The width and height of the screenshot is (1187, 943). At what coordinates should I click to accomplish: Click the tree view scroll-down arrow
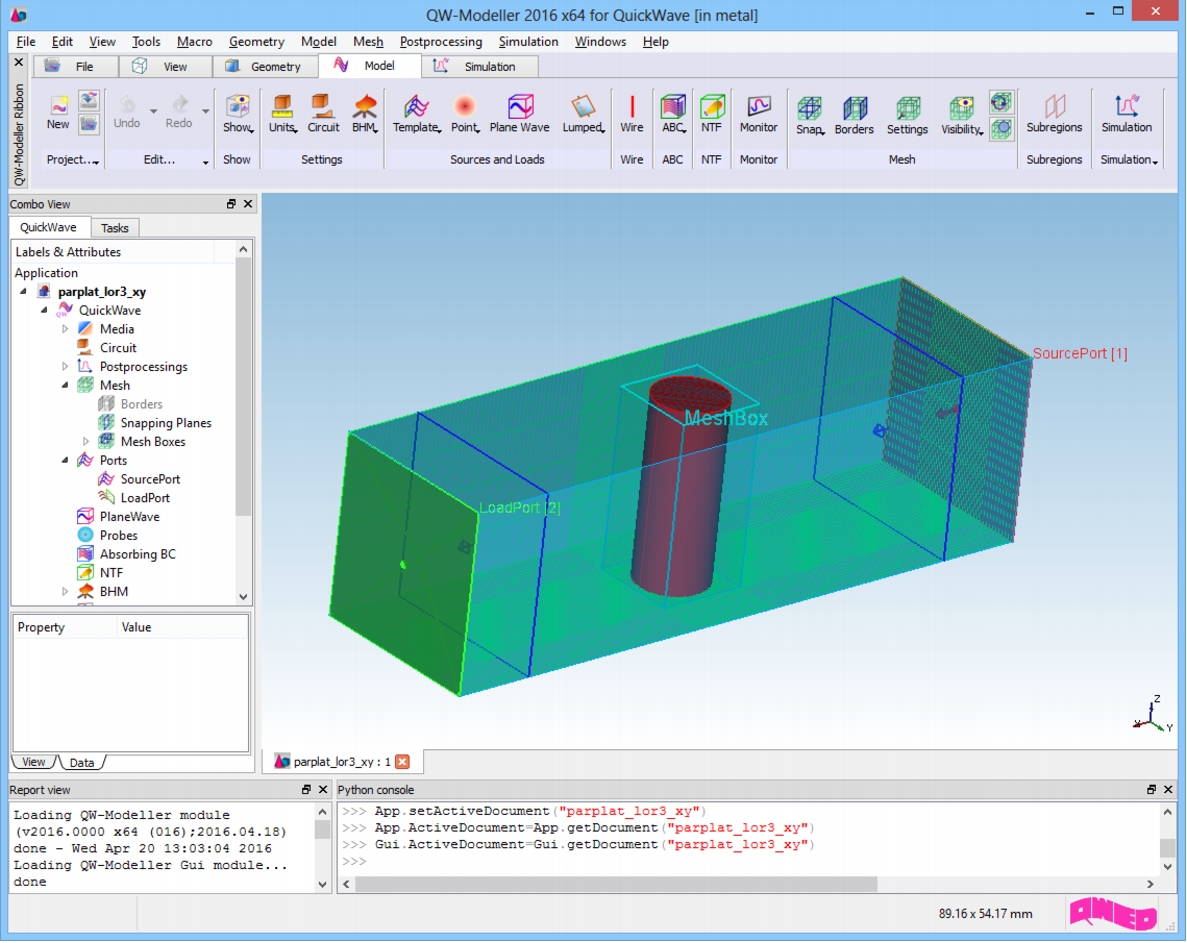coord(243,596)
